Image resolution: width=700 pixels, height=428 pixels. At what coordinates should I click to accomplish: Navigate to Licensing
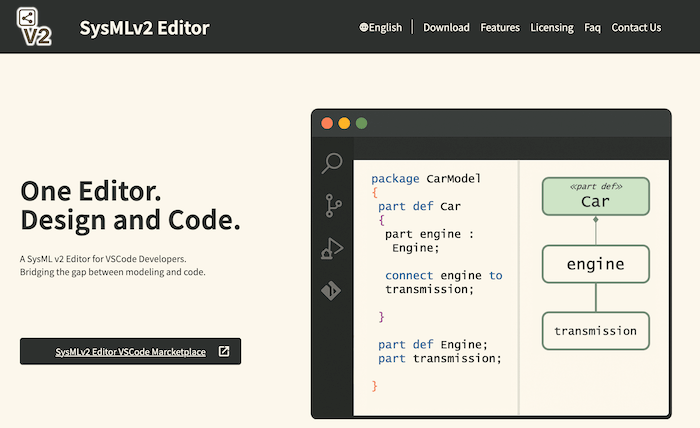click(552, 28)
